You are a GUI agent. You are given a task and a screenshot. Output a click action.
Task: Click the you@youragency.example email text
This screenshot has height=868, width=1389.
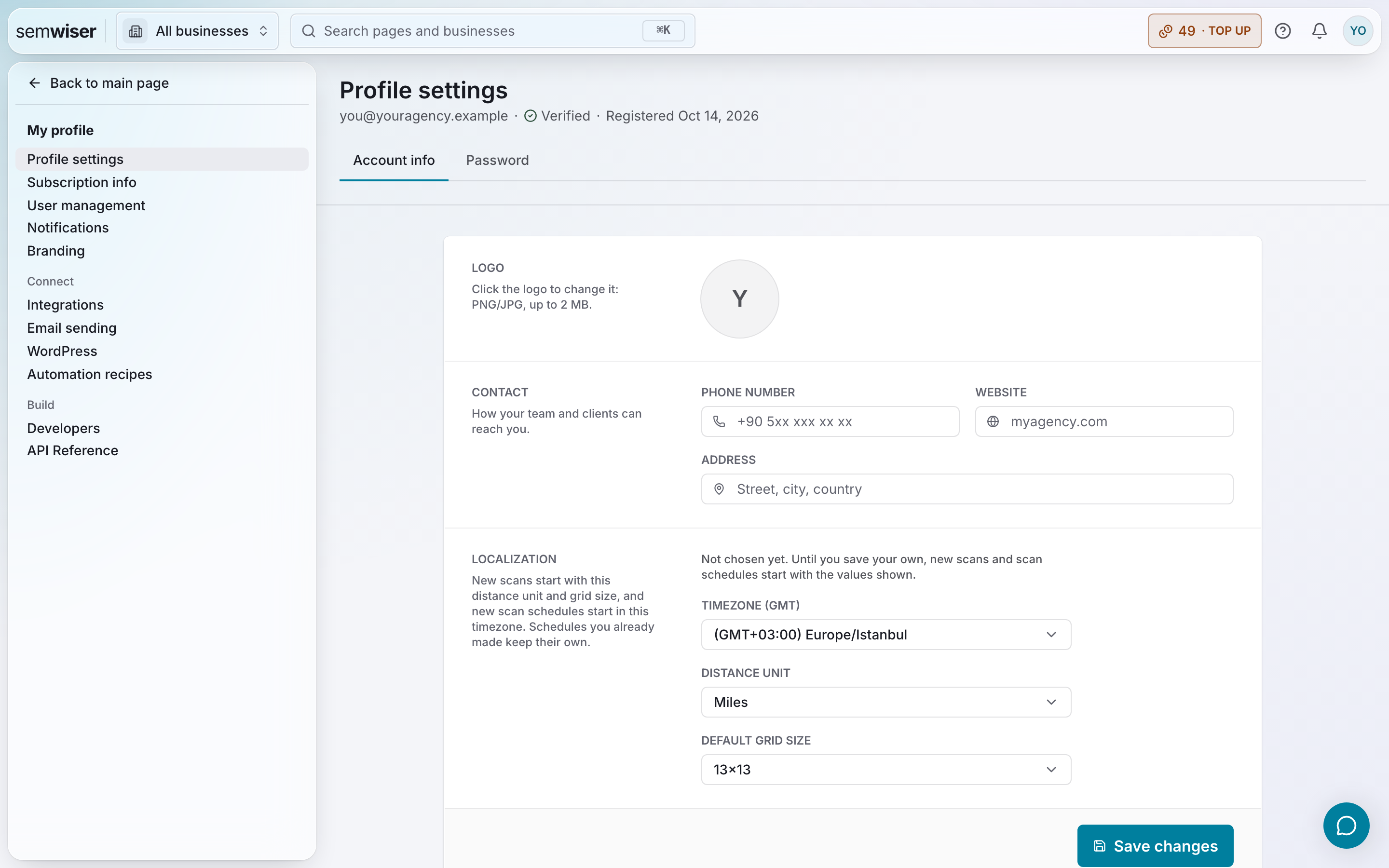tap(423, 116)
